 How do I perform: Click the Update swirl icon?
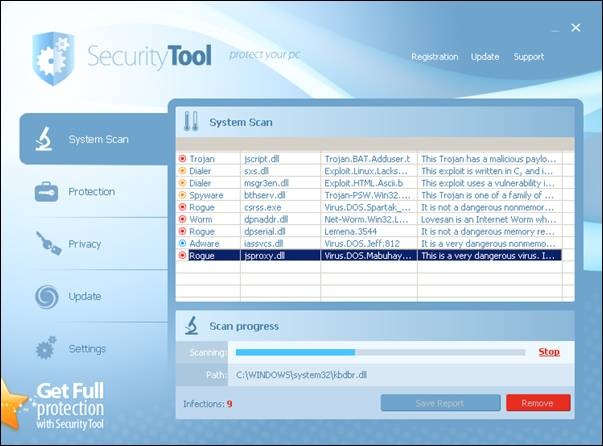tap(47, 296)
